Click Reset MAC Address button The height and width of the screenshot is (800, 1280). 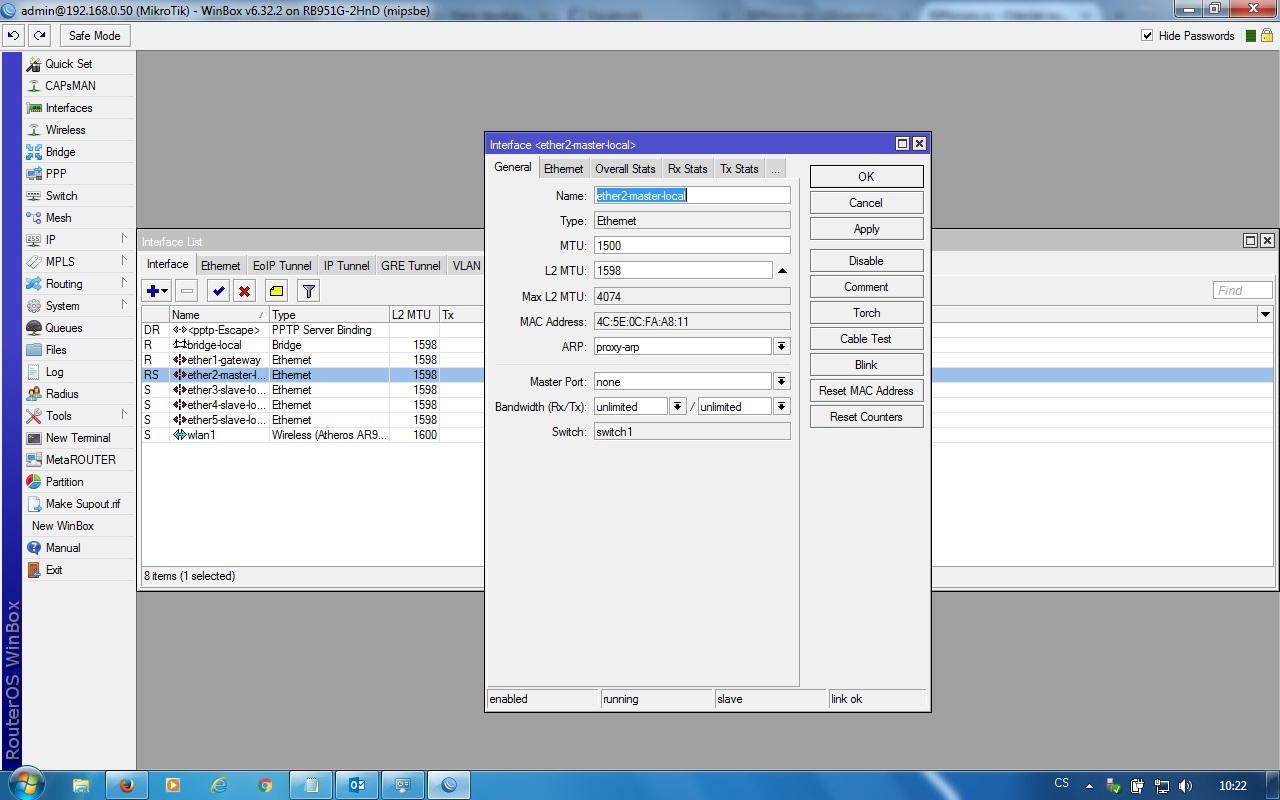[866, 391]
